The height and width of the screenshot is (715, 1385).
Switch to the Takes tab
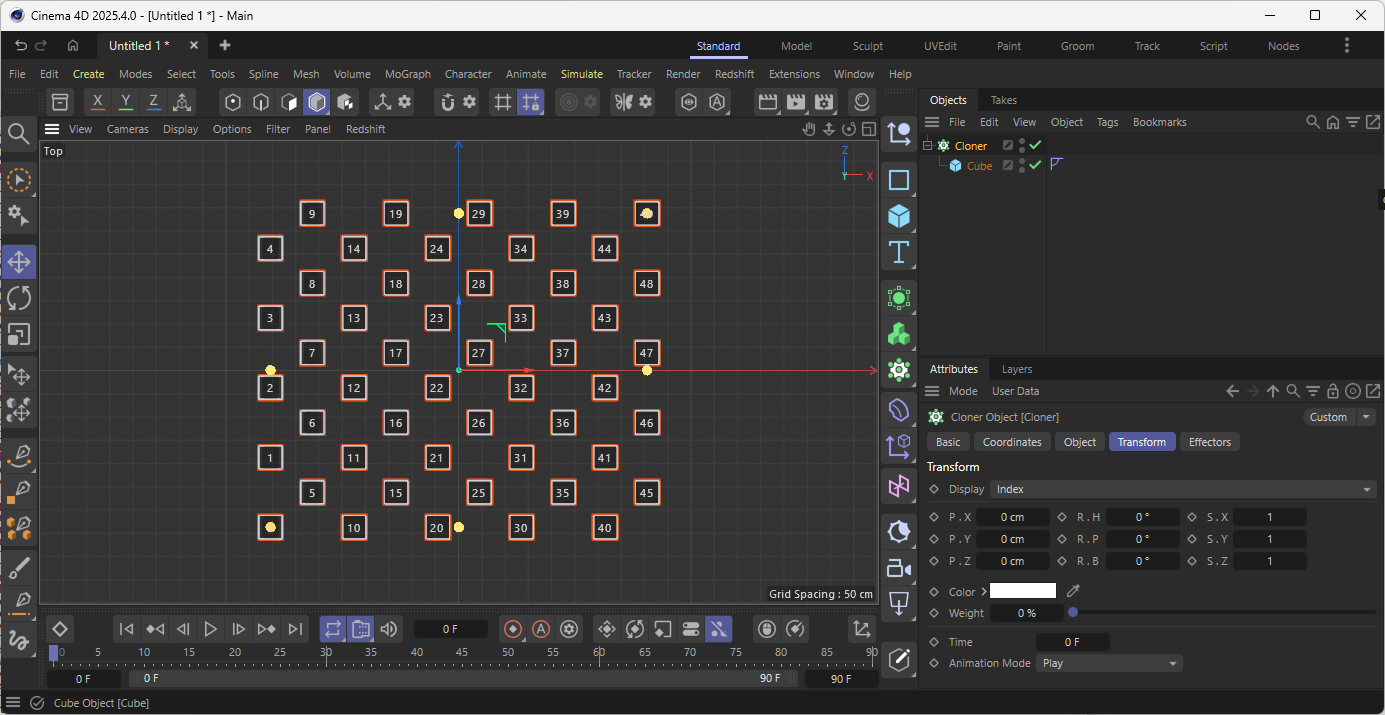click(x=1003, y=100)
